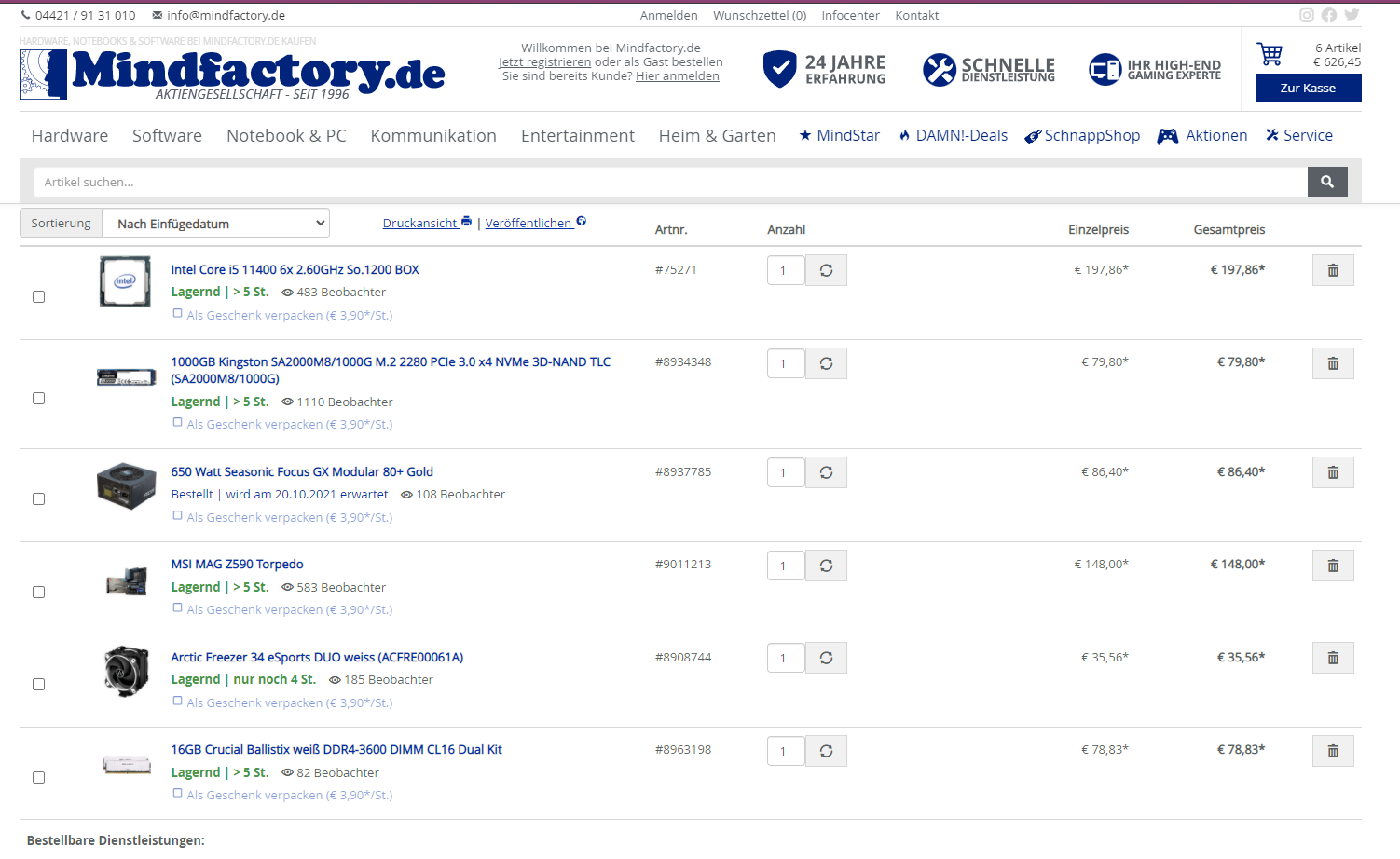Focus the Artikel suchen search field
This screenshot has height=859, width=1400.
pos(670,182)
